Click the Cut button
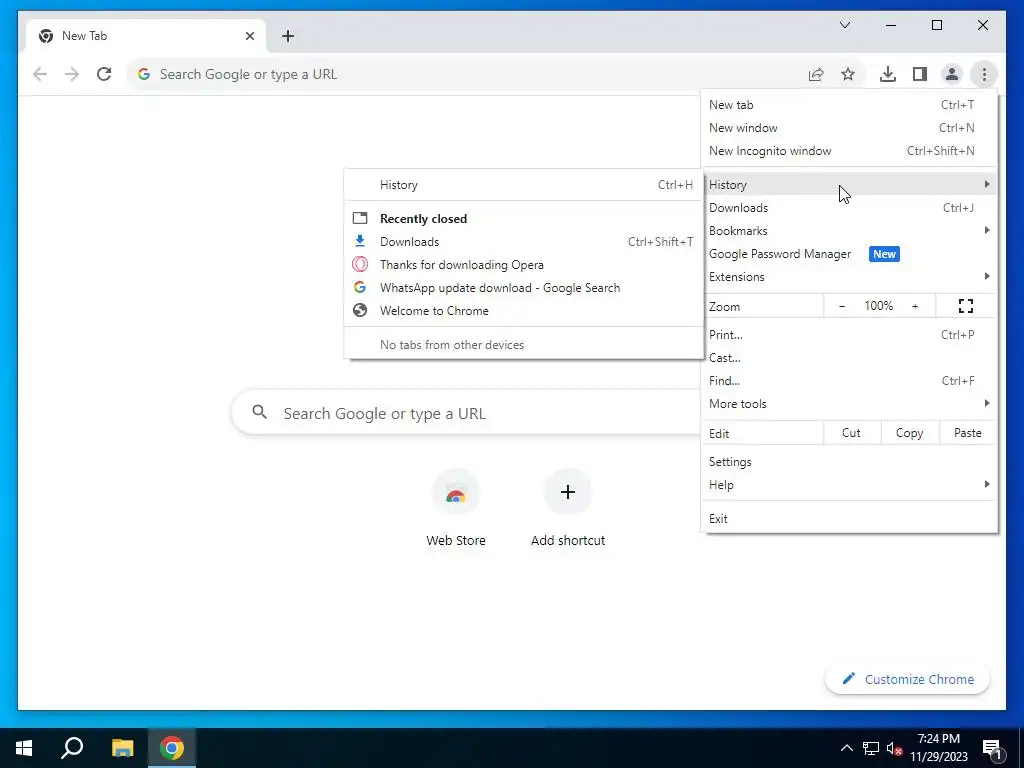Image resolution: width=1024 pixels, height=768 pixels. pos(852,432)
